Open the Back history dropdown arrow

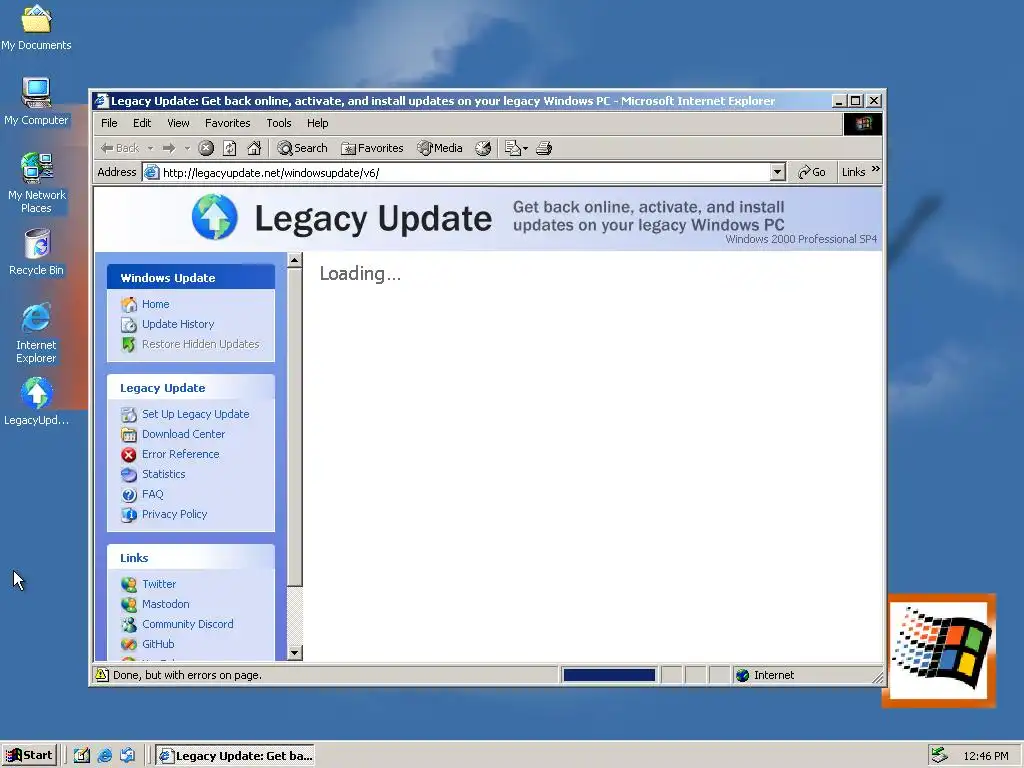[x=150, y=149]
